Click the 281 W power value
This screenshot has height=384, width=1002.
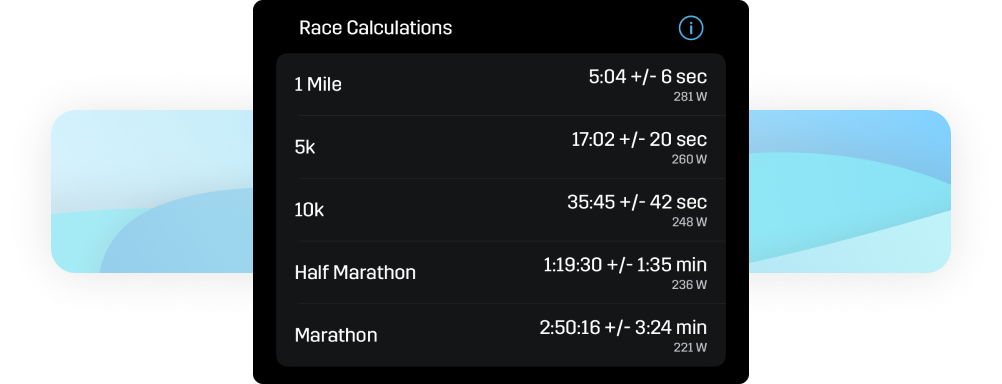690,97
